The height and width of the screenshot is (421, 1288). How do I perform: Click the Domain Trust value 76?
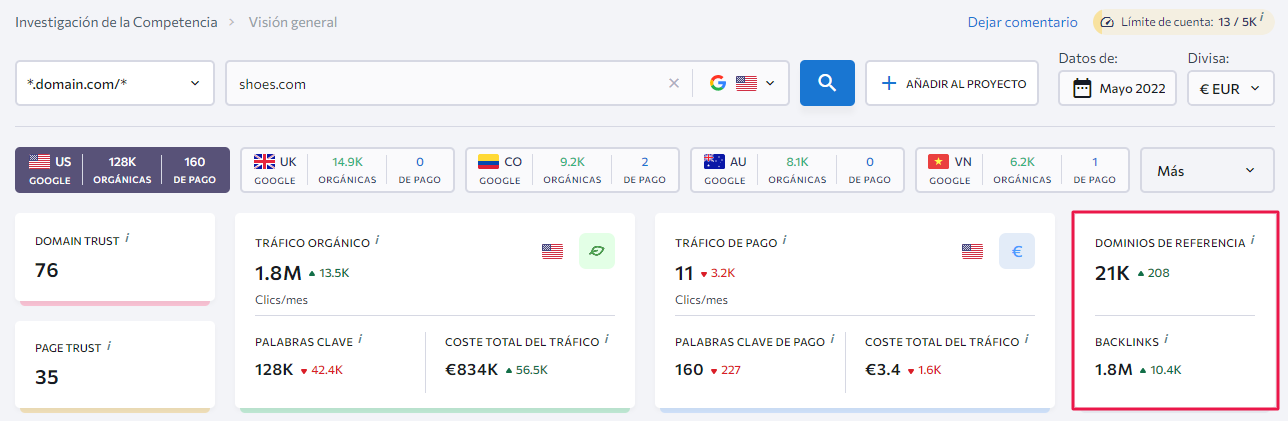coord(47,270)
